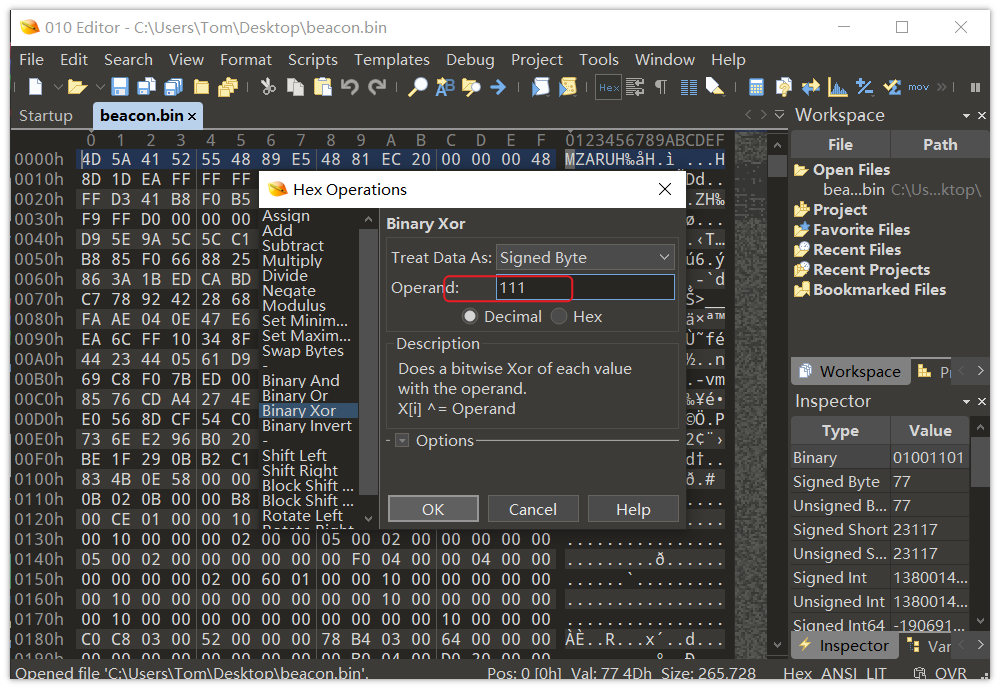Toggle Hex edit mode toolbar button

[x=608, y=87]
